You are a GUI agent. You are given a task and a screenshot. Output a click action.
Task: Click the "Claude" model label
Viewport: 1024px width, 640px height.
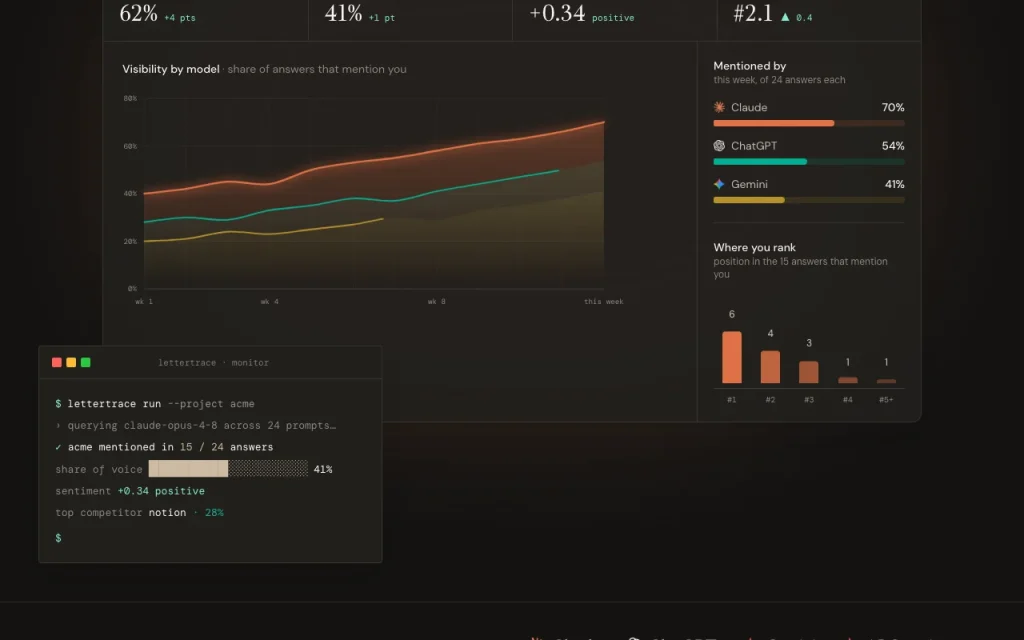pos(749,107)
